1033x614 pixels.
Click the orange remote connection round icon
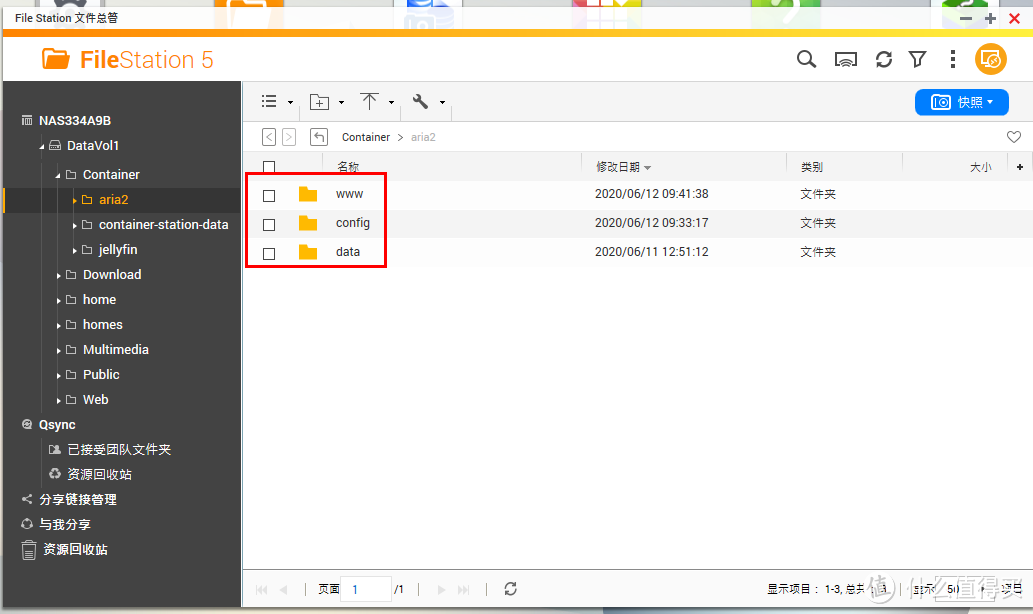[991, 60]
